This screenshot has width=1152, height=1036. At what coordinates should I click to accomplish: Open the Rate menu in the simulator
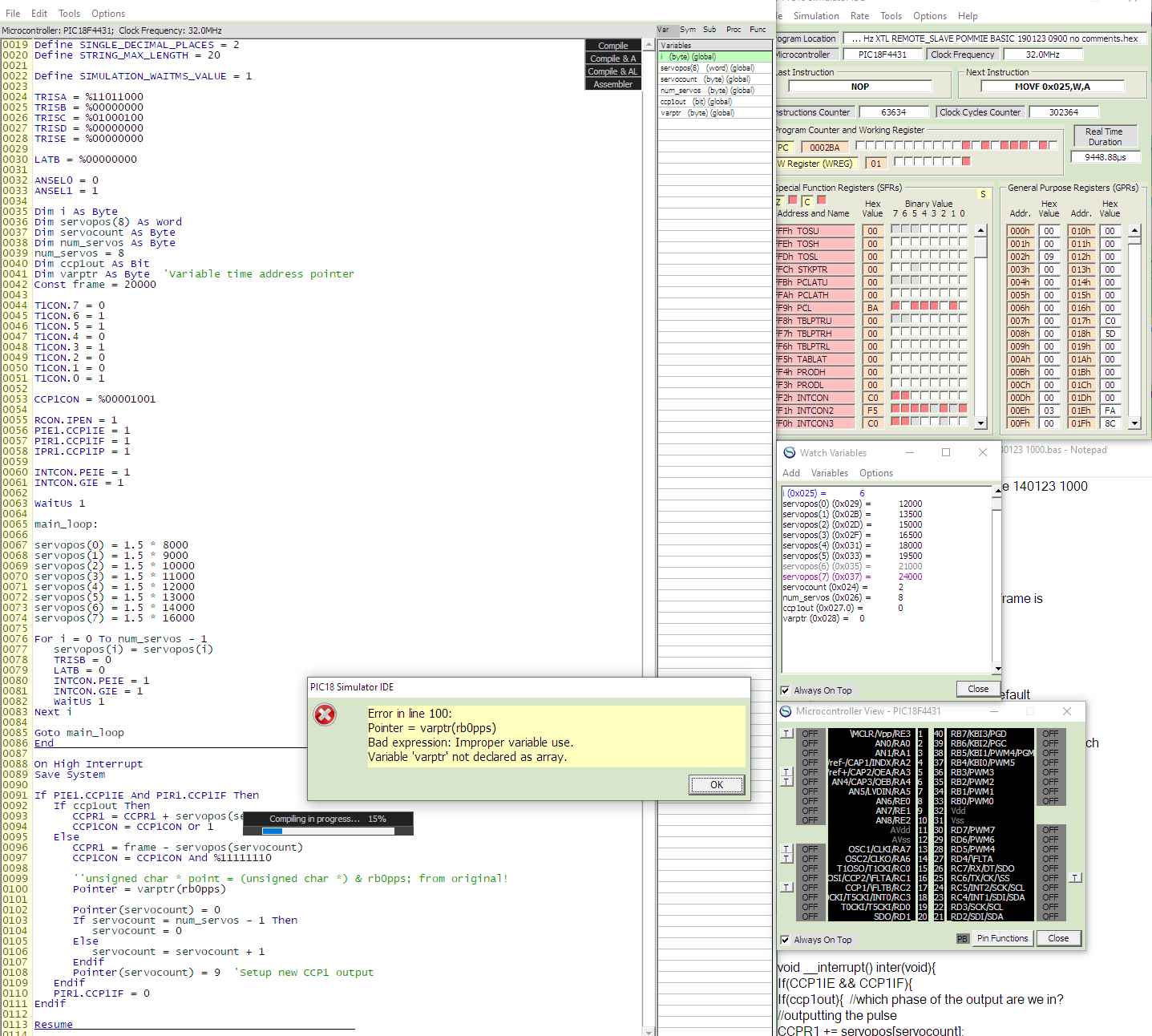coord(860,16)
